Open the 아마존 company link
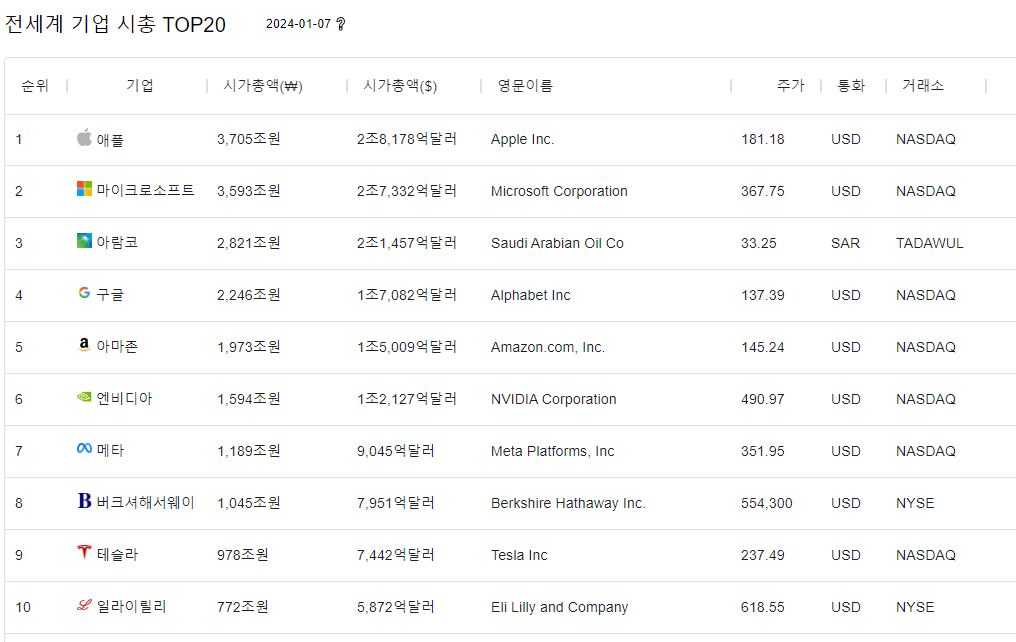This screenshot has width=1016, height=642. 117,346
